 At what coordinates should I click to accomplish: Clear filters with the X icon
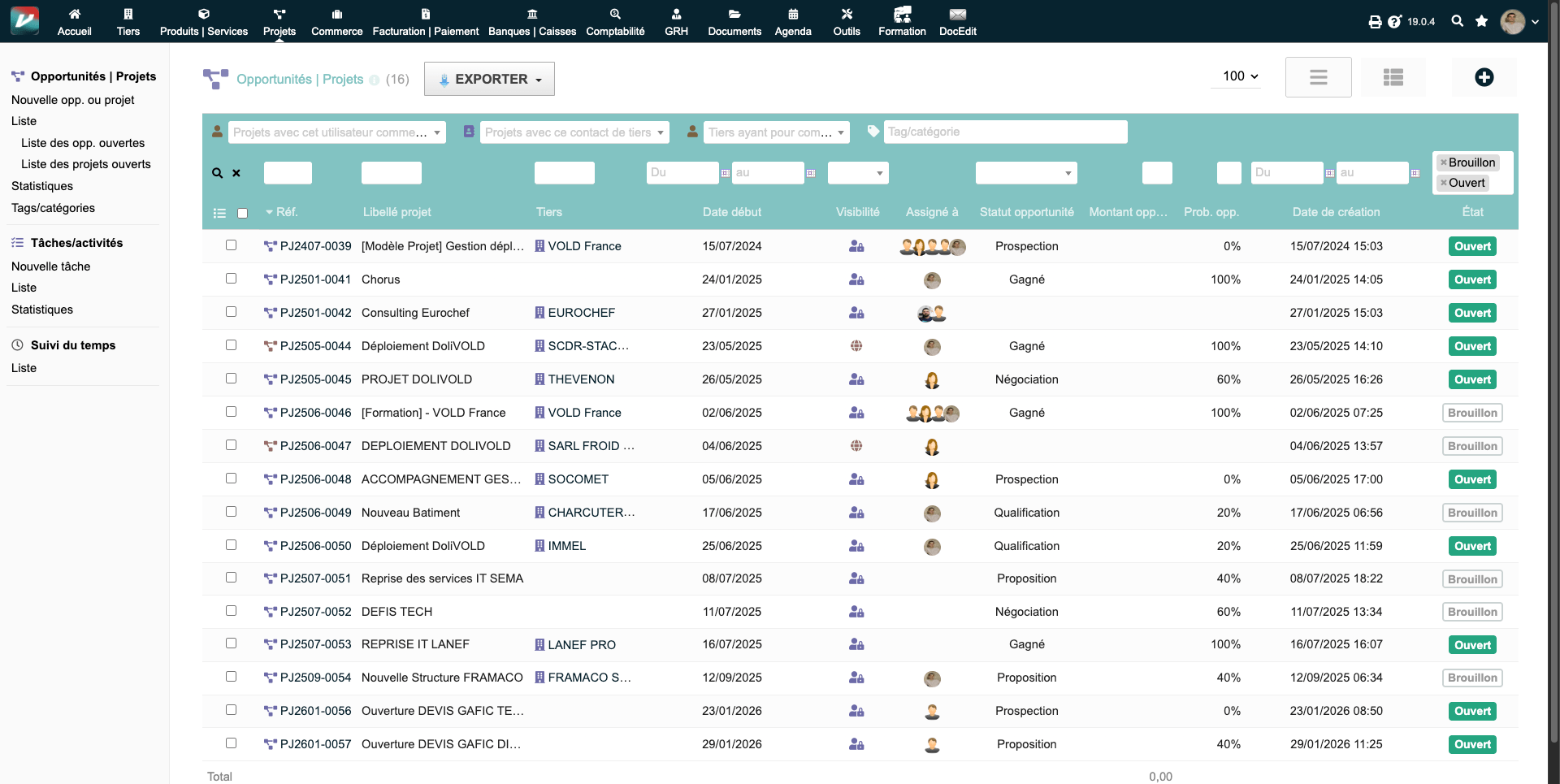click(x=236, y=173)
